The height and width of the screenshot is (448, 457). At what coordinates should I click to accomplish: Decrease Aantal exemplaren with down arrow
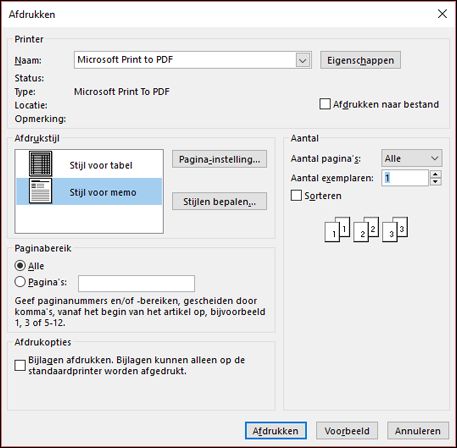[436, 182]
